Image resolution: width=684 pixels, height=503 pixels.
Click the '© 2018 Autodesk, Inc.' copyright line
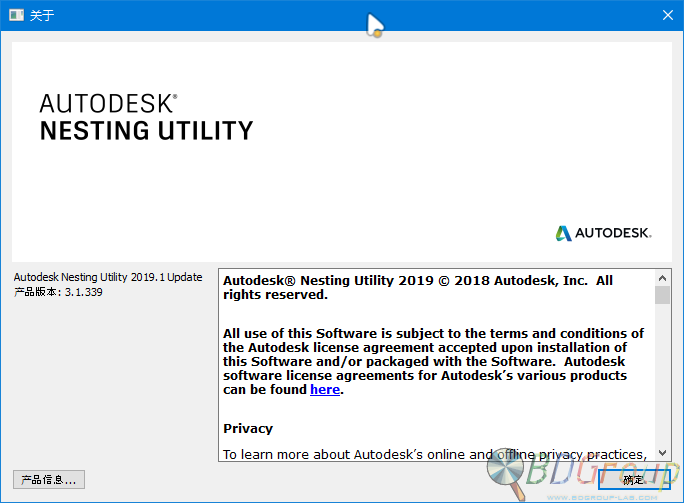pyautogui.click(x=418, y=287)
